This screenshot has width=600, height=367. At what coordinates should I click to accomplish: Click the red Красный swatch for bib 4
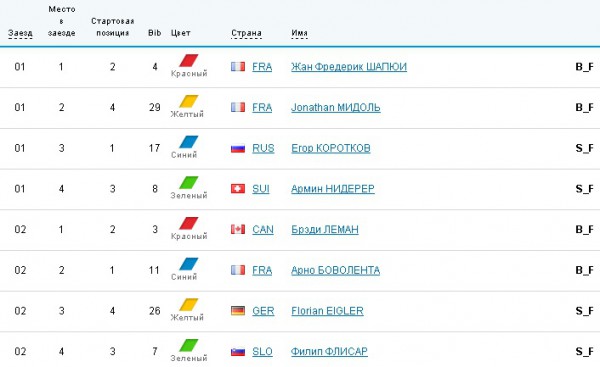pos(189,60)
